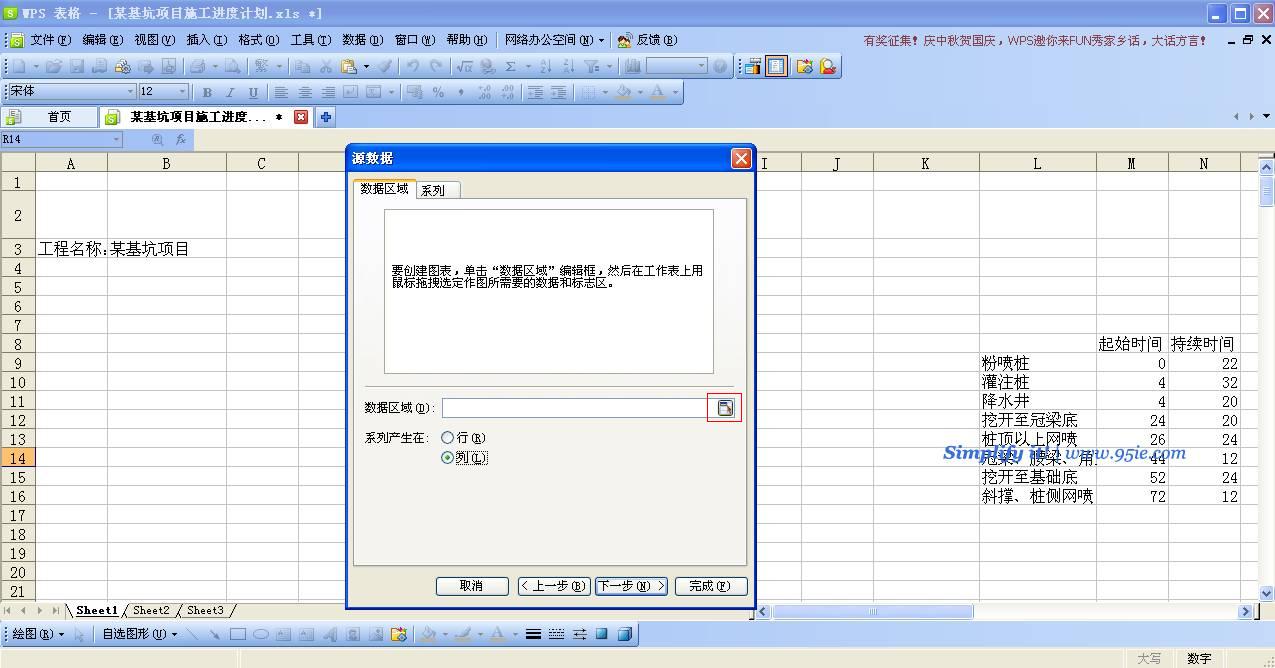The width and height of the screenshot is (1275, 668).
Task: Switch to the 系列 tab in dialog
Action: click(x=433, y=190)
